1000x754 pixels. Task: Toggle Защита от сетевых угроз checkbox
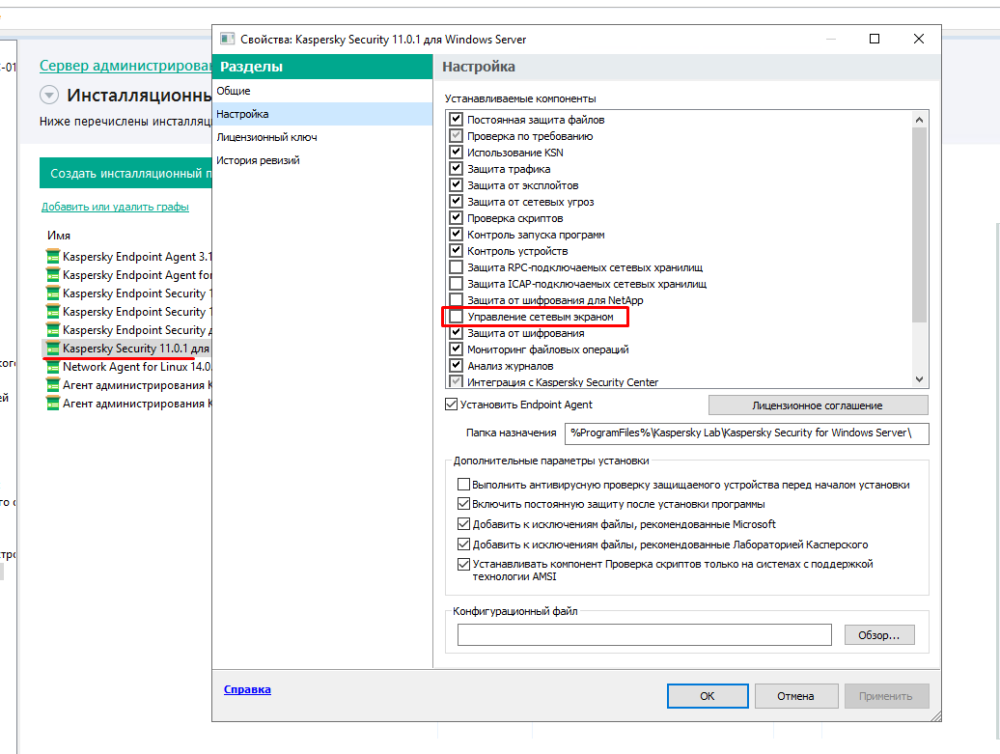455,201
